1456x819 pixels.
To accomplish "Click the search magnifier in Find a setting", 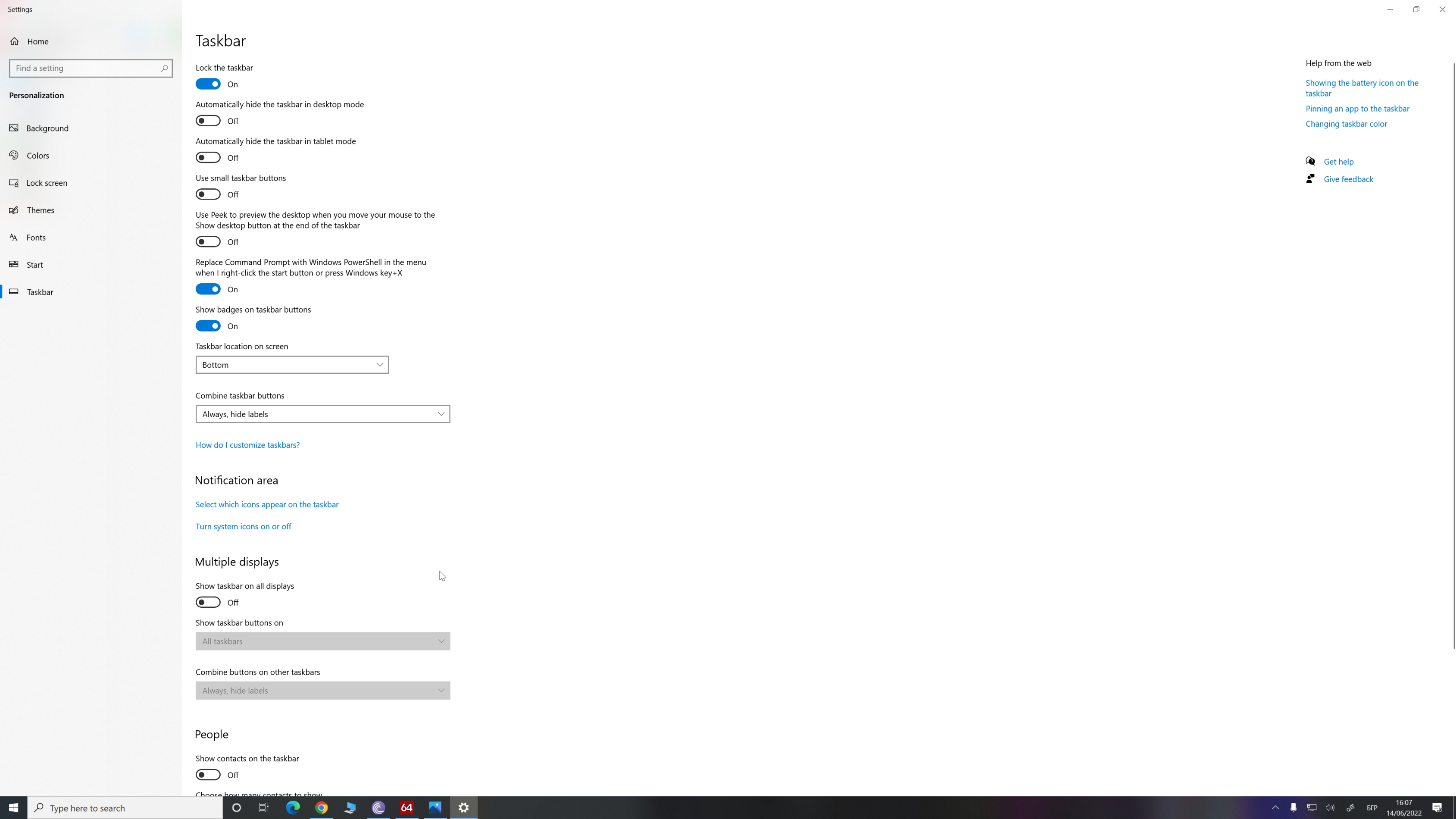I will pos(164,69).
